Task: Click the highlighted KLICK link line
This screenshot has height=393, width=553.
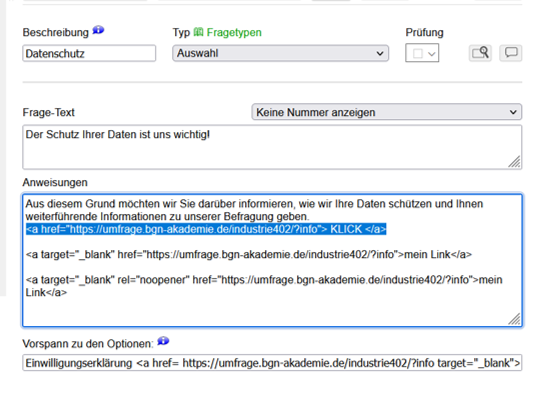Action: pyautogui.click(x=206, y=229)
